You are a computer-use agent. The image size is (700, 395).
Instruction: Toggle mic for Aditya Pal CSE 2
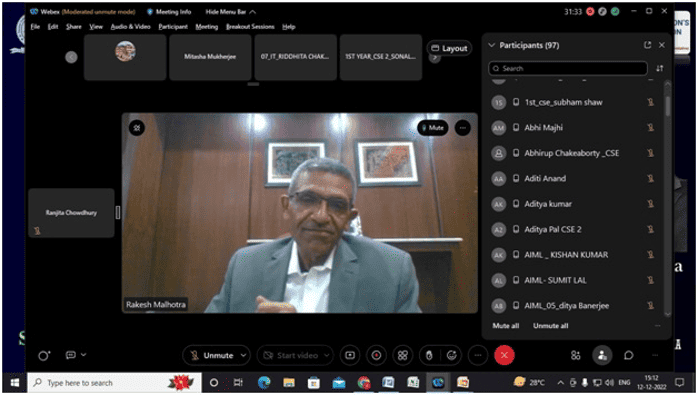point(650,230)
